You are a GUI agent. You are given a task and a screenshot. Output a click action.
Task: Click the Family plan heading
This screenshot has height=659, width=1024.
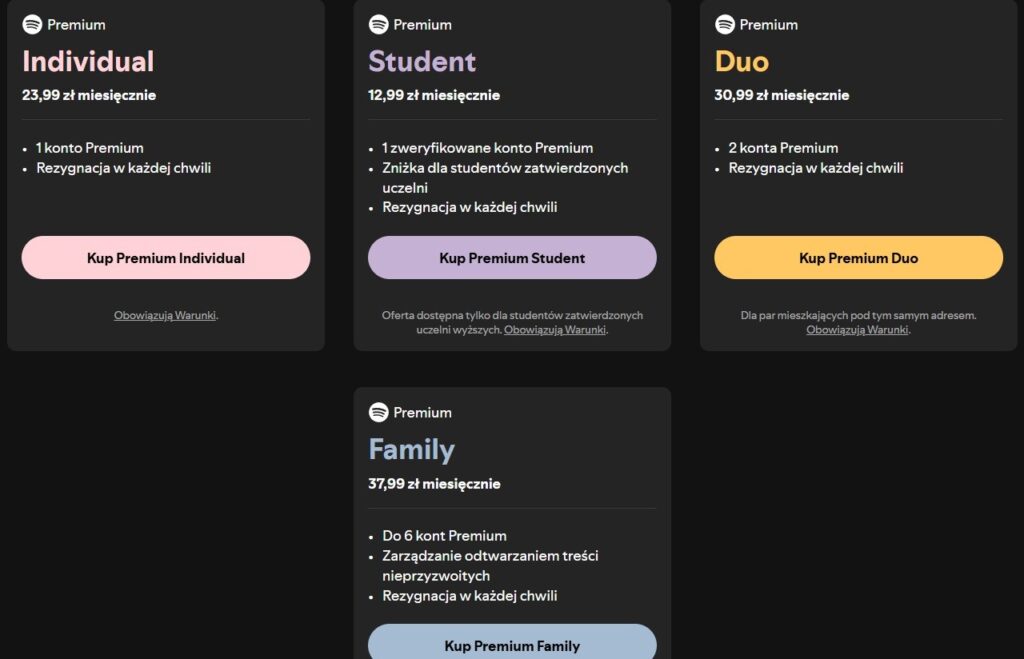[x=411, y=449]
